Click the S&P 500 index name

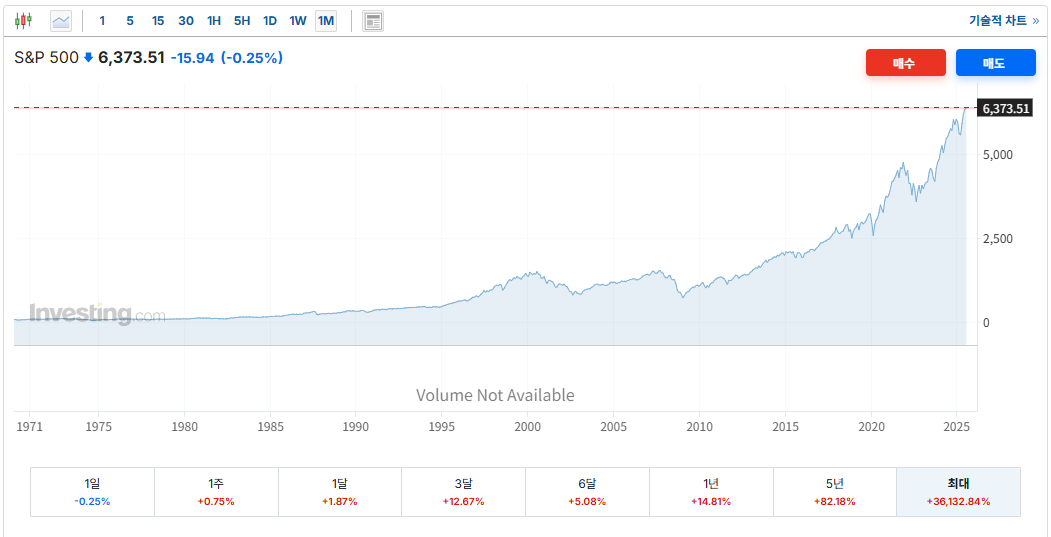pos(46,58)
